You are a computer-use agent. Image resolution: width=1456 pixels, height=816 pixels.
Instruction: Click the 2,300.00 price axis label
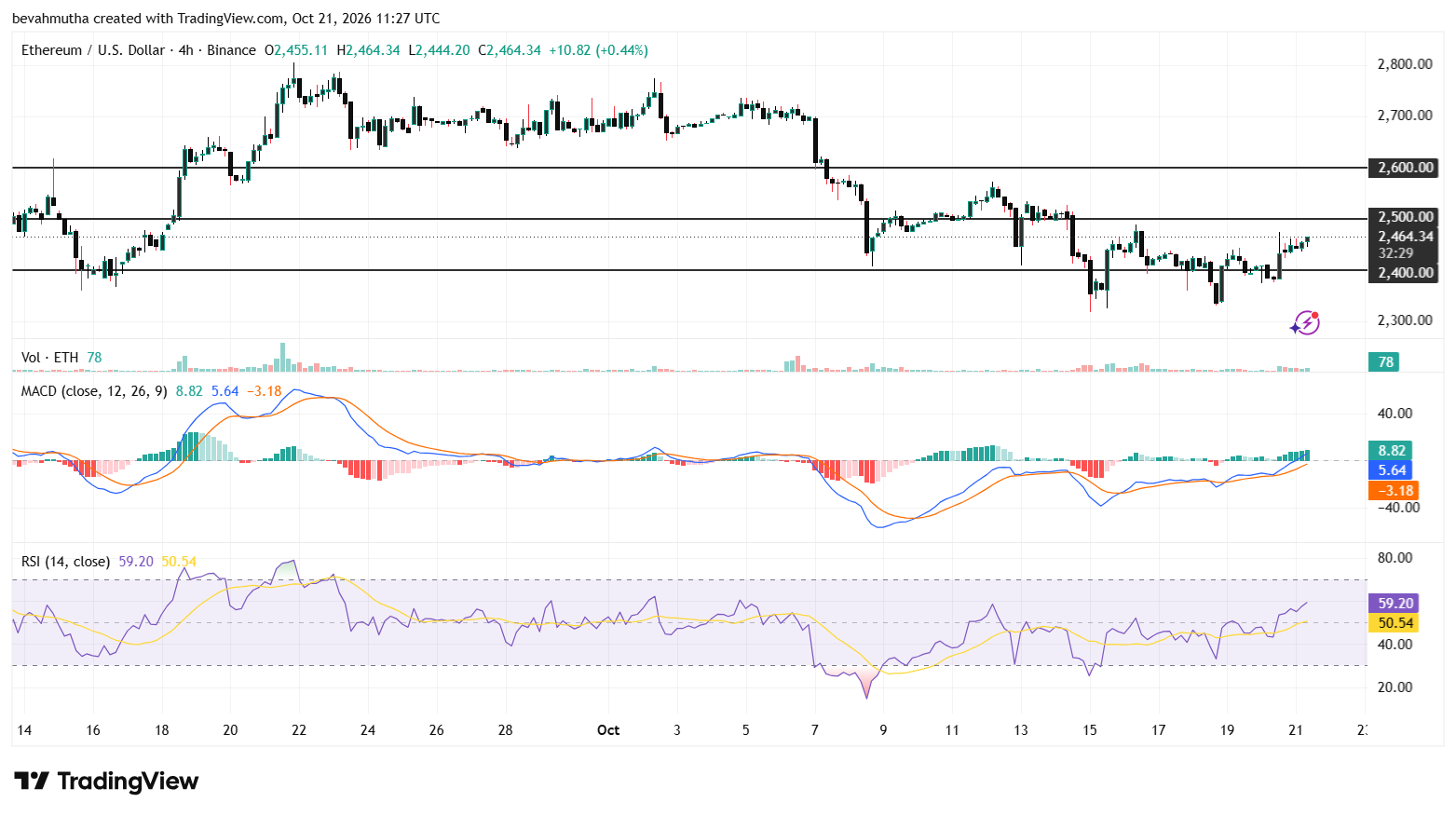coord(1405,320)
